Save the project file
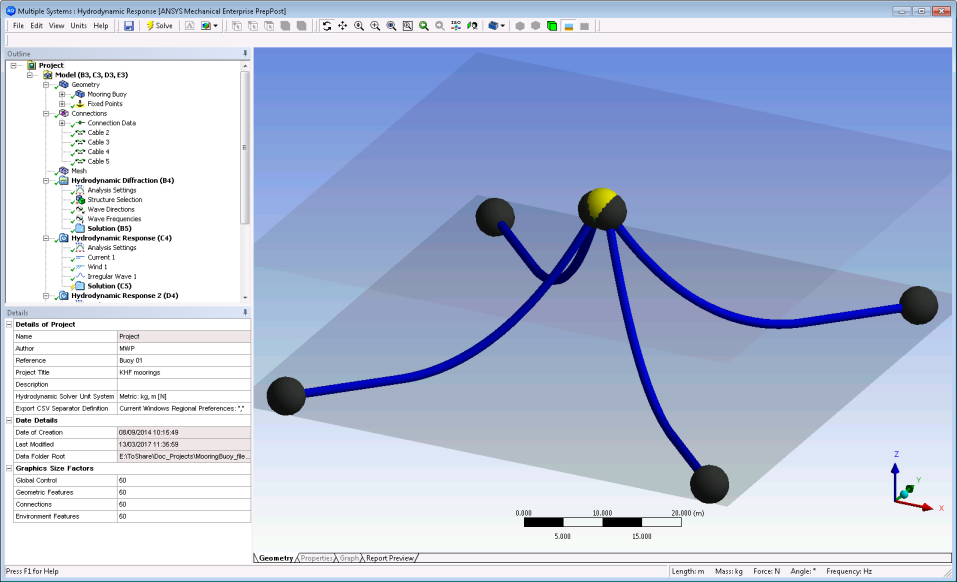This screenshot has height=582, width=957. pyautogui.click(x=130, y=26)
